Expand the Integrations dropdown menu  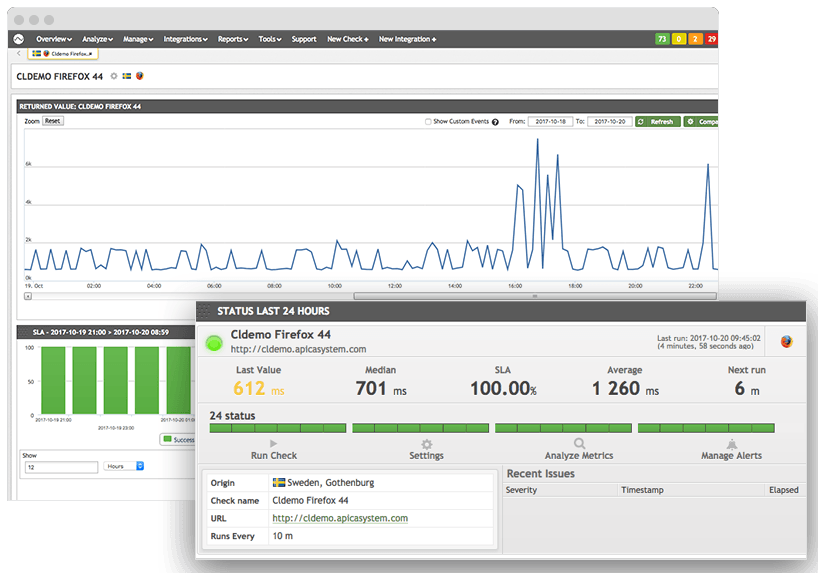point(184,39)
